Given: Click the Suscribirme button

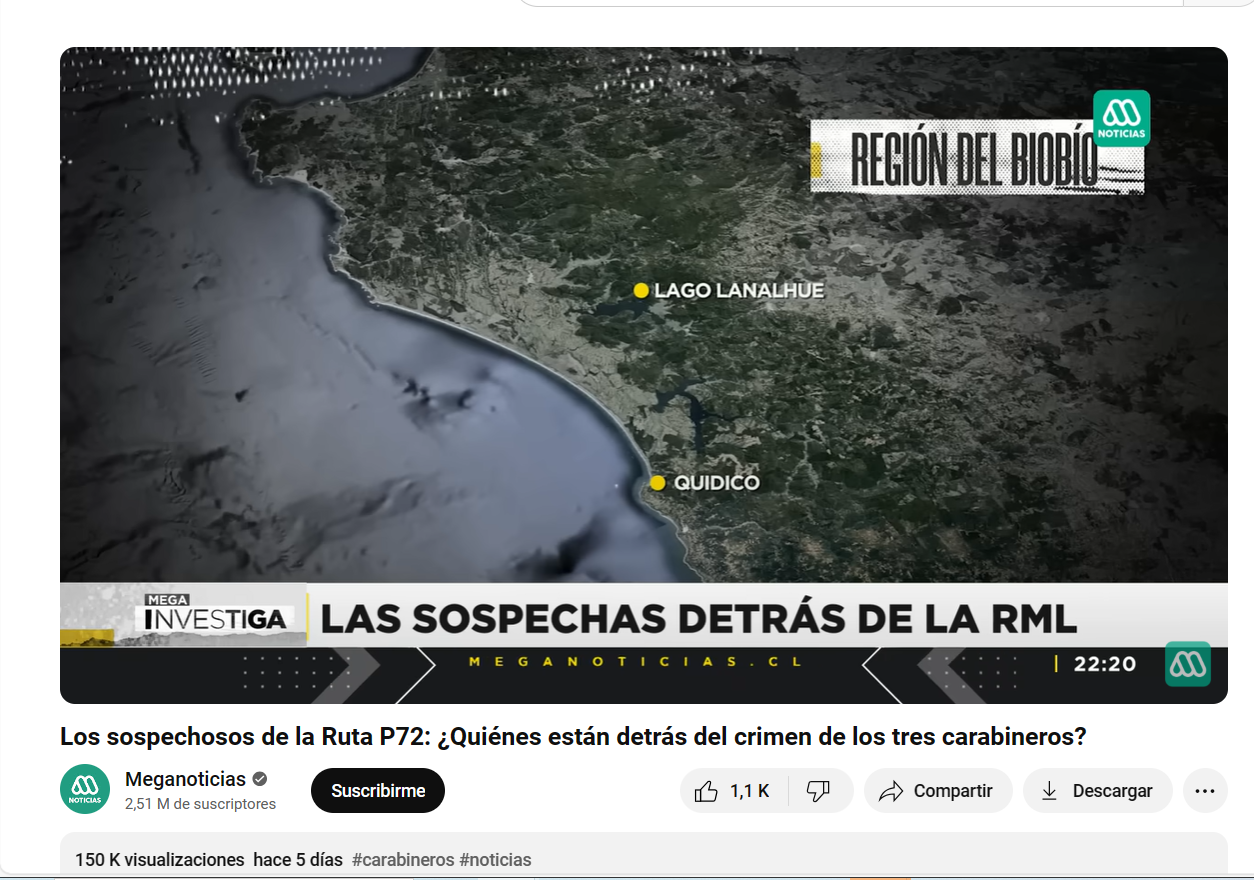Looking at the screenshot, I should pos(378,791).
